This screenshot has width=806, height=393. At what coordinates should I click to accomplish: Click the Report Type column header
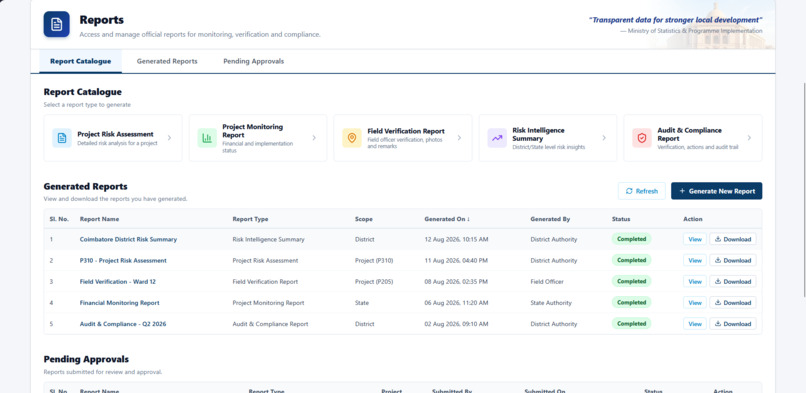250,219
